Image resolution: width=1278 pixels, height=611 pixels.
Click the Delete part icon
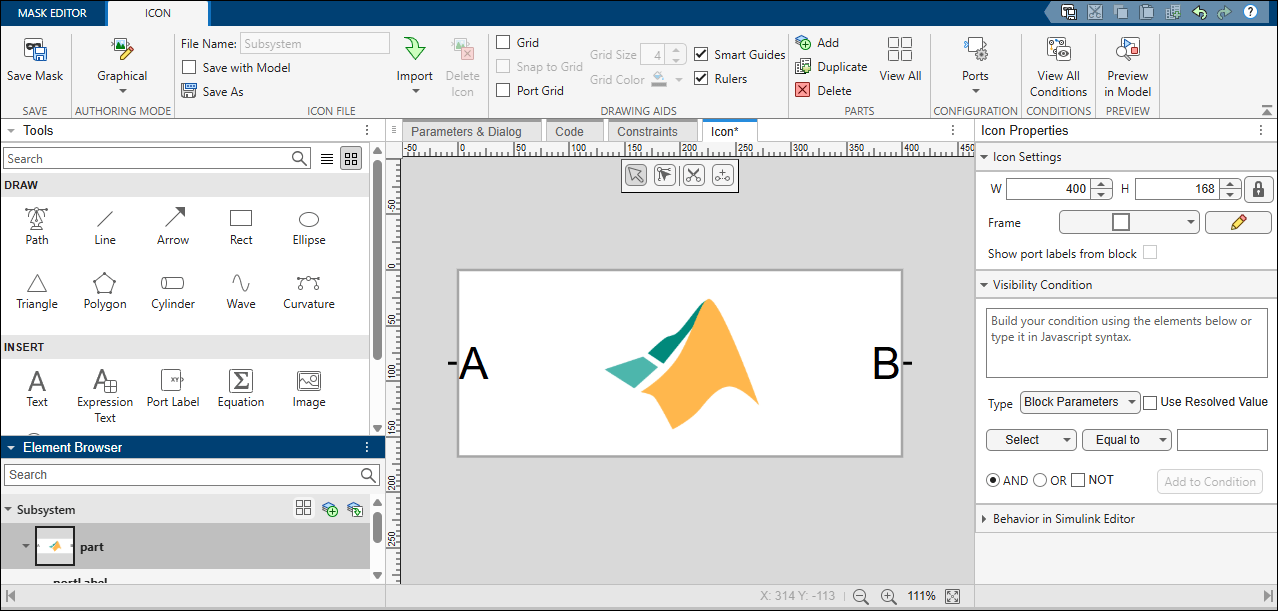pos(803,90)
